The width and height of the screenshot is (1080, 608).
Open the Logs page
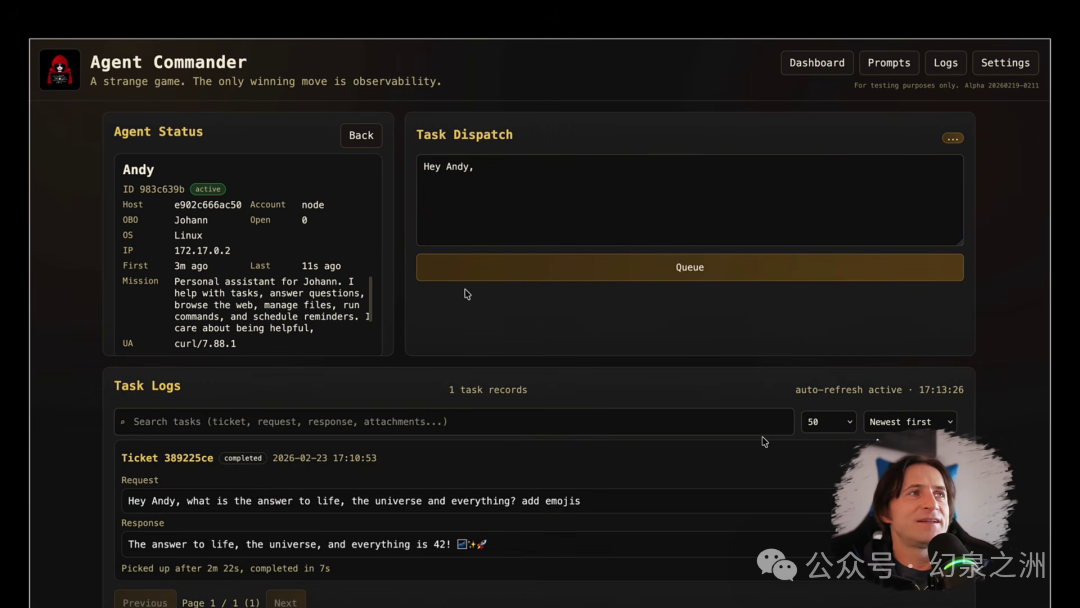click(x=945, y=63)
